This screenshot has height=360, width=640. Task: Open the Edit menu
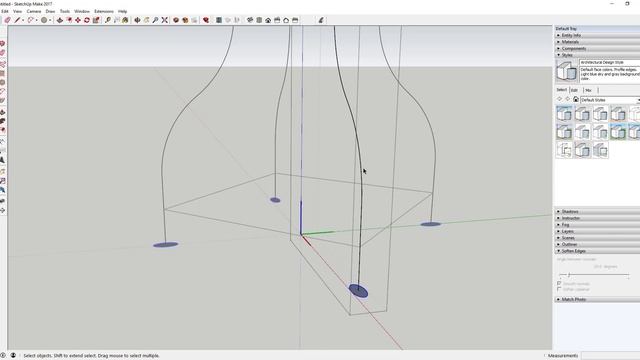(4, 11)
